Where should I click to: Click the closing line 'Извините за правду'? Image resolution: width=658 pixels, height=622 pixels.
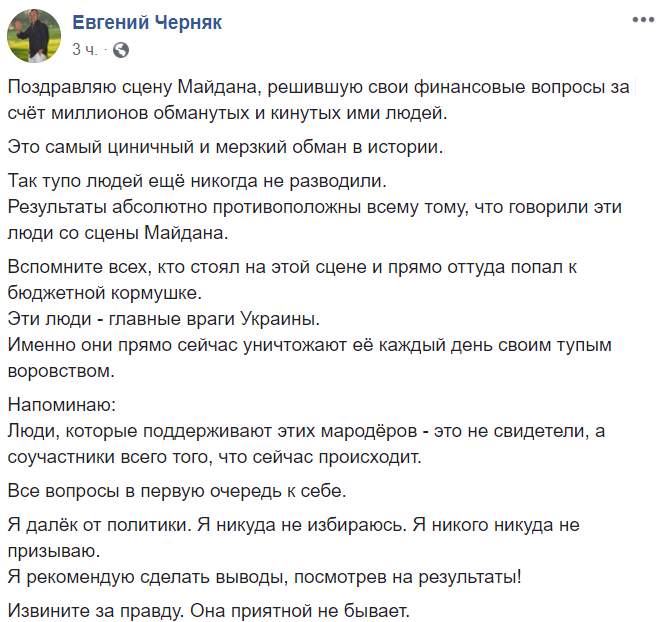209,609
